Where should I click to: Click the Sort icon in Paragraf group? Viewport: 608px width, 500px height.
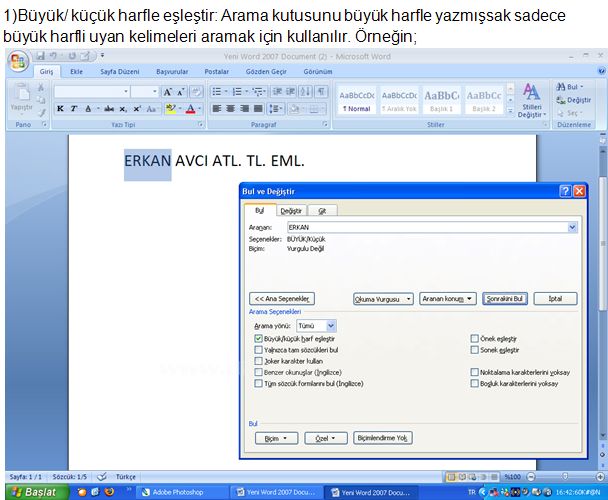point(305,92)
